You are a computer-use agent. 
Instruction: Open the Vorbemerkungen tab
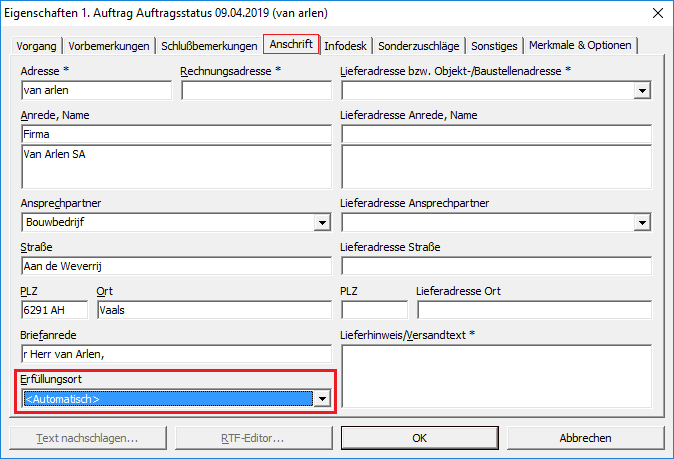(x=111, y=46)
